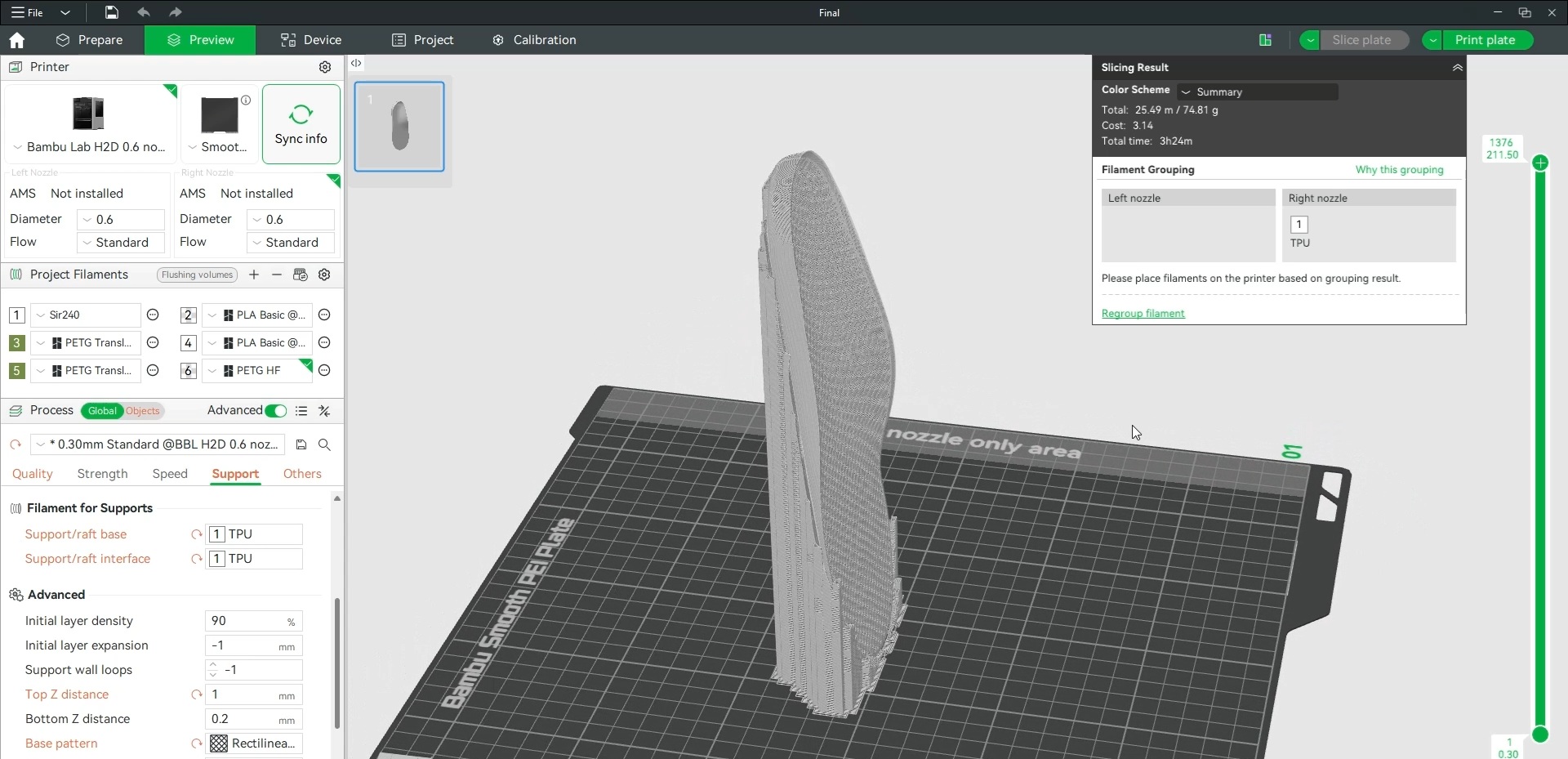Add a new project filament
The image size is (1568, 759).
[254, 275]
